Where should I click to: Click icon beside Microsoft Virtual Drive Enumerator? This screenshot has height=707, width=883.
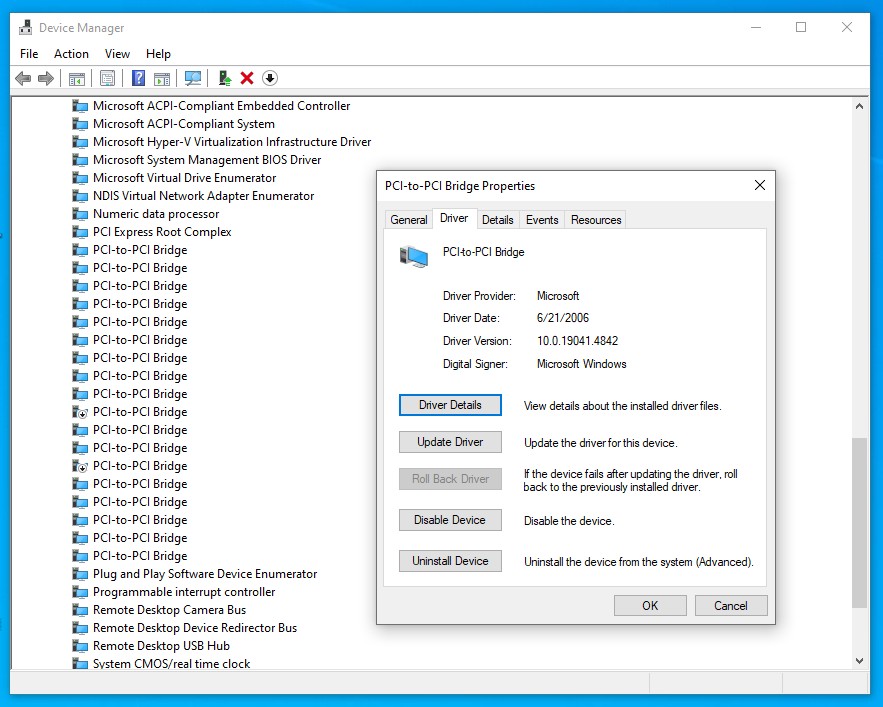(81, 178)
